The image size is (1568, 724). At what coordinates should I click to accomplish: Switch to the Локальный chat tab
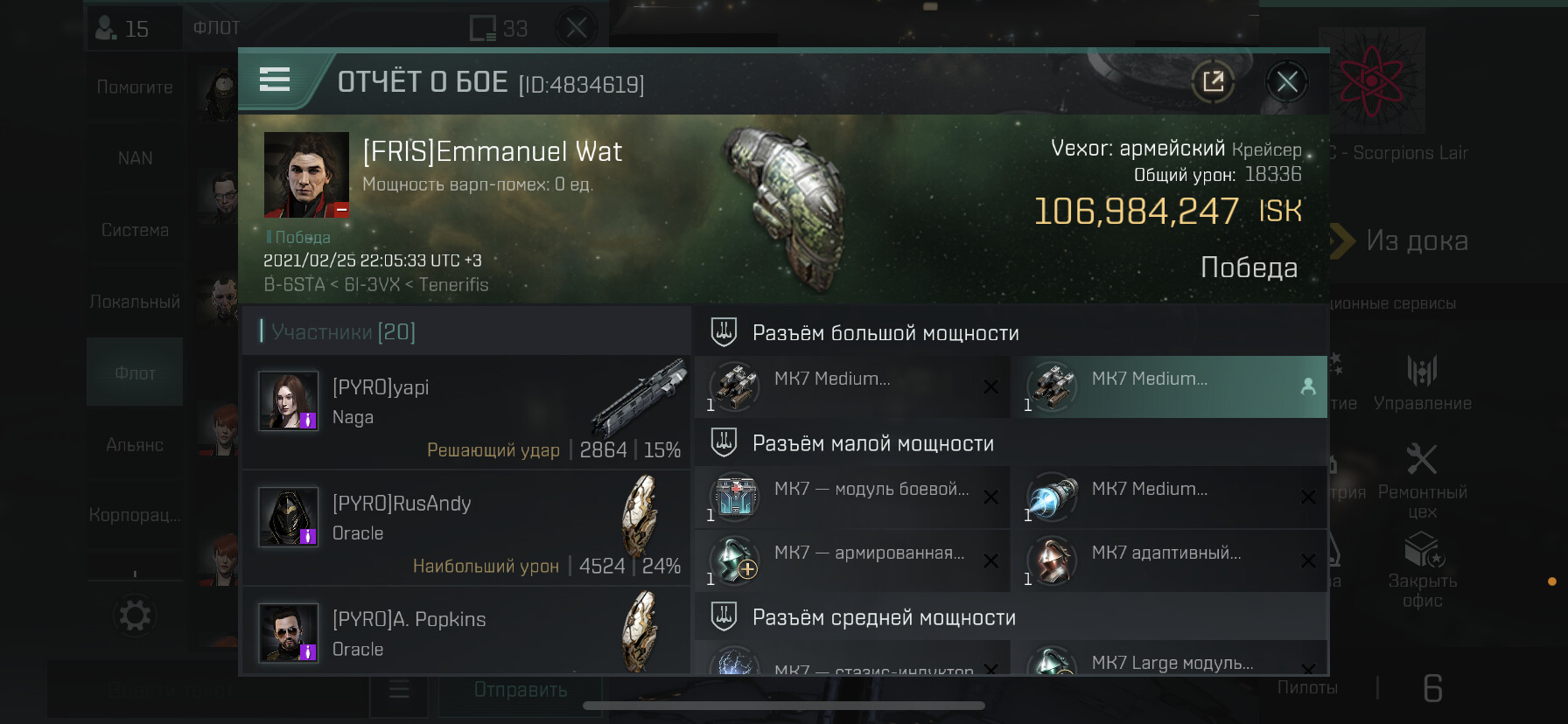pyautogui.click(x=135, y=302)
